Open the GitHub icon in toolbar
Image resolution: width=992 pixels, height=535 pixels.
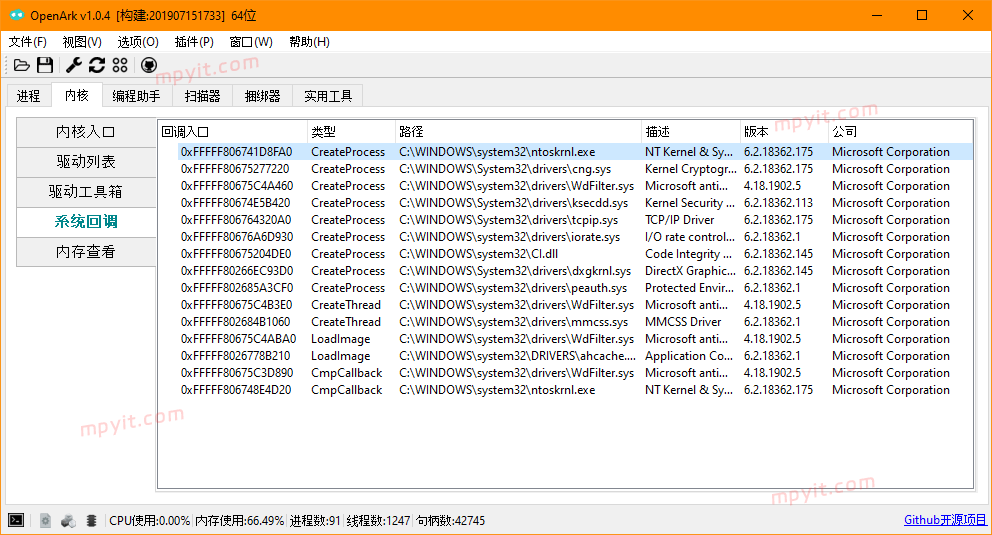tap(149, 65)
